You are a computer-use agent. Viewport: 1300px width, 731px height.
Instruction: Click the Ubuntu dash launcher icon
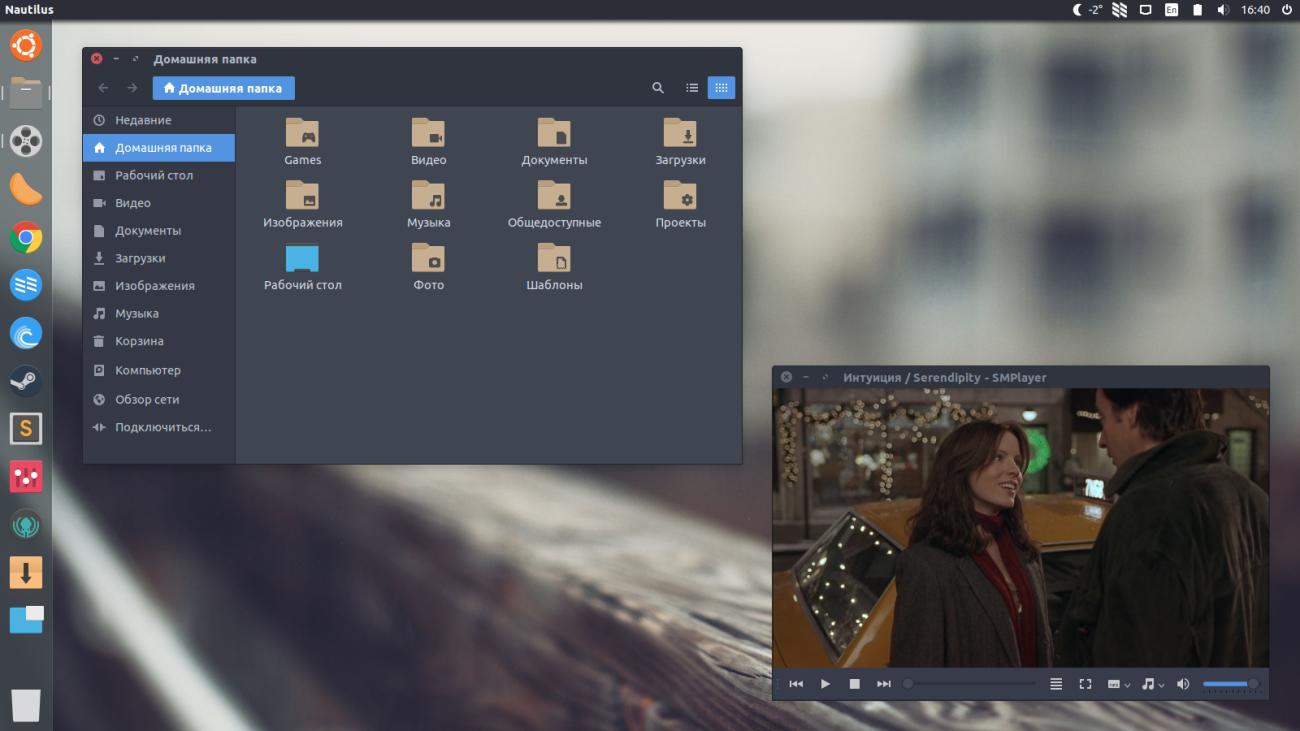(26, 45)
